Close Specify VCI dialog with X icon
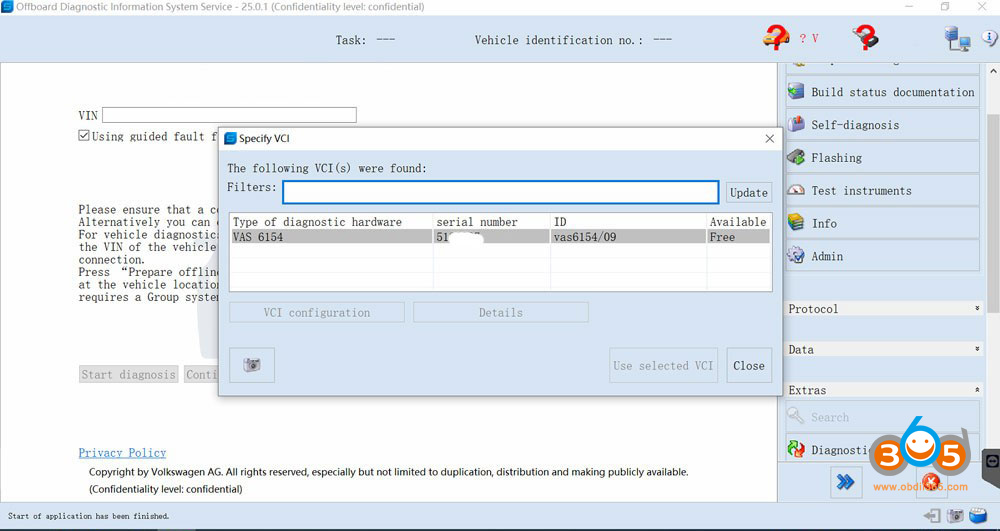Image resolution: width=1000 pixels, height=531 pixels. 770,138
